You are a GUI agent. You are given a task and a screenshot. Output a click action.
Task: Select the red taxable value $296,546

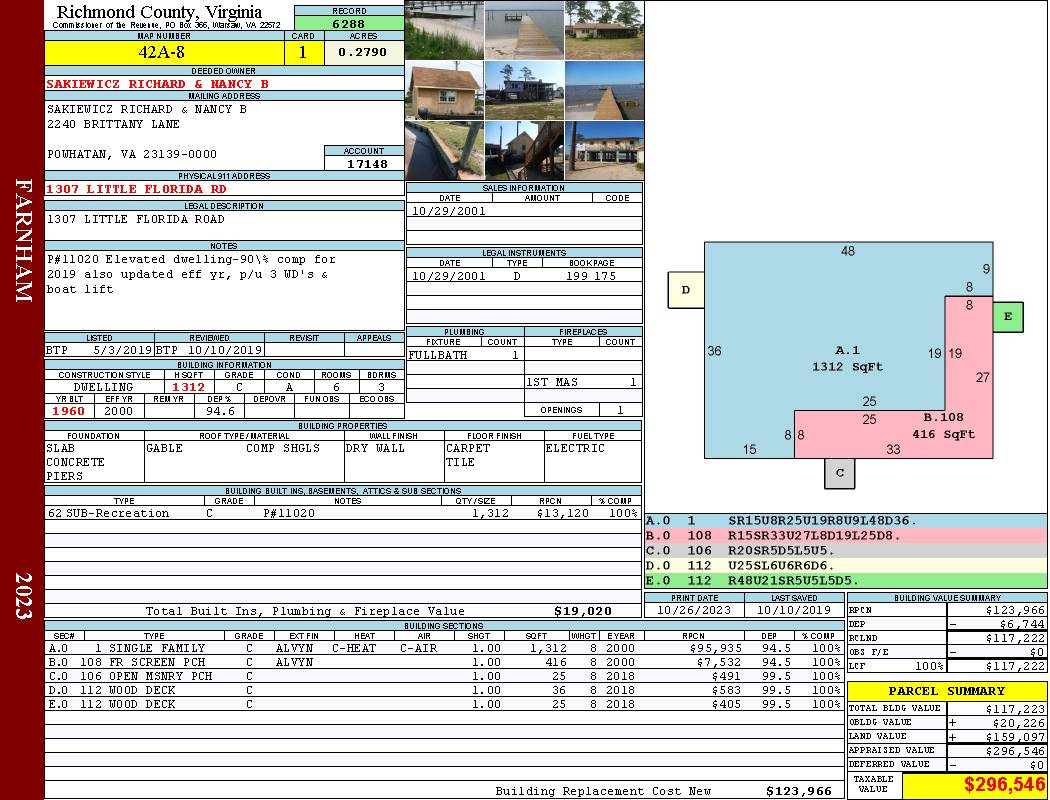975,785
